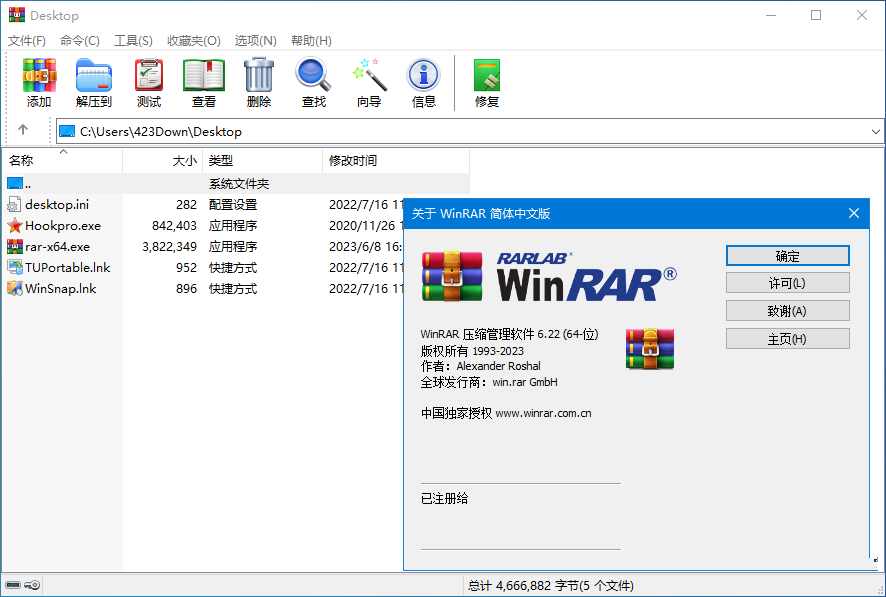This screenshot has width=886, height=597.
Task: Click the key icon in the status bar
Action: [31, 585]
